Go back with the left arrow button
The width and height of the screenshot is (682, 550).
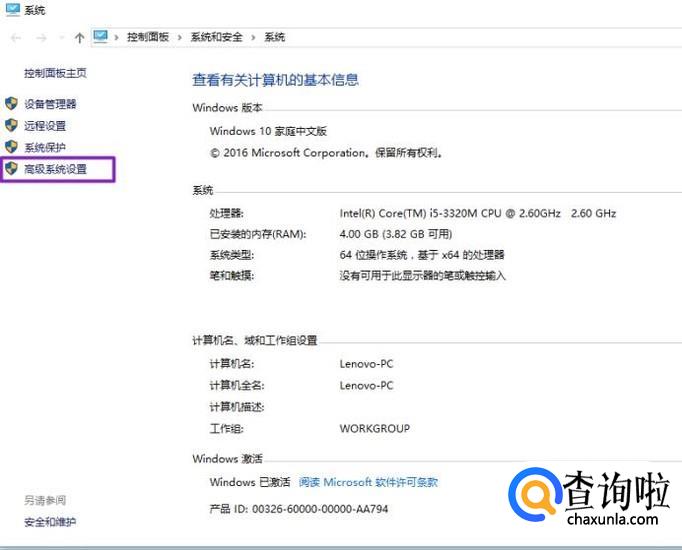[16, 38]
